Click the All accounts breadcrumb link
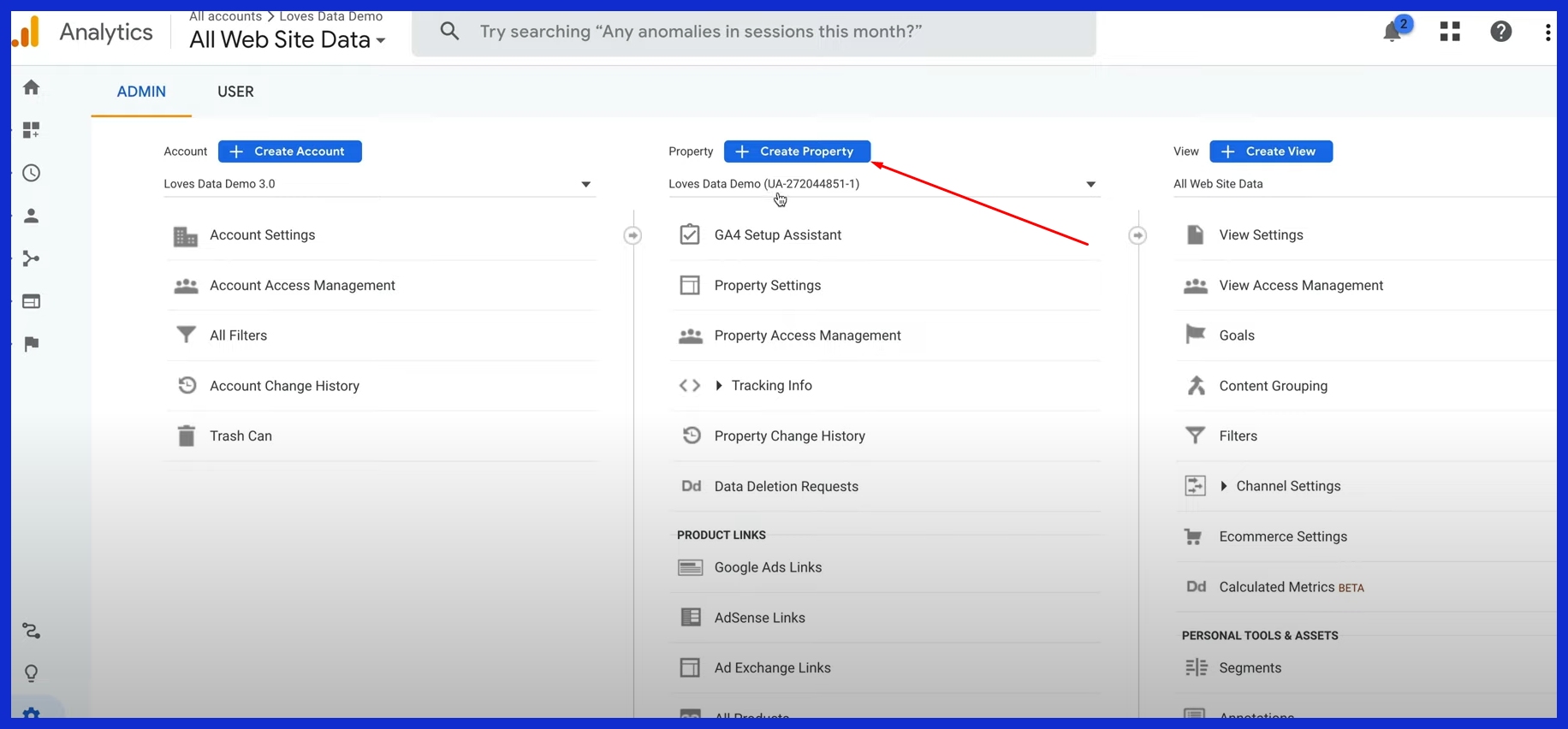 coord(225,15)
